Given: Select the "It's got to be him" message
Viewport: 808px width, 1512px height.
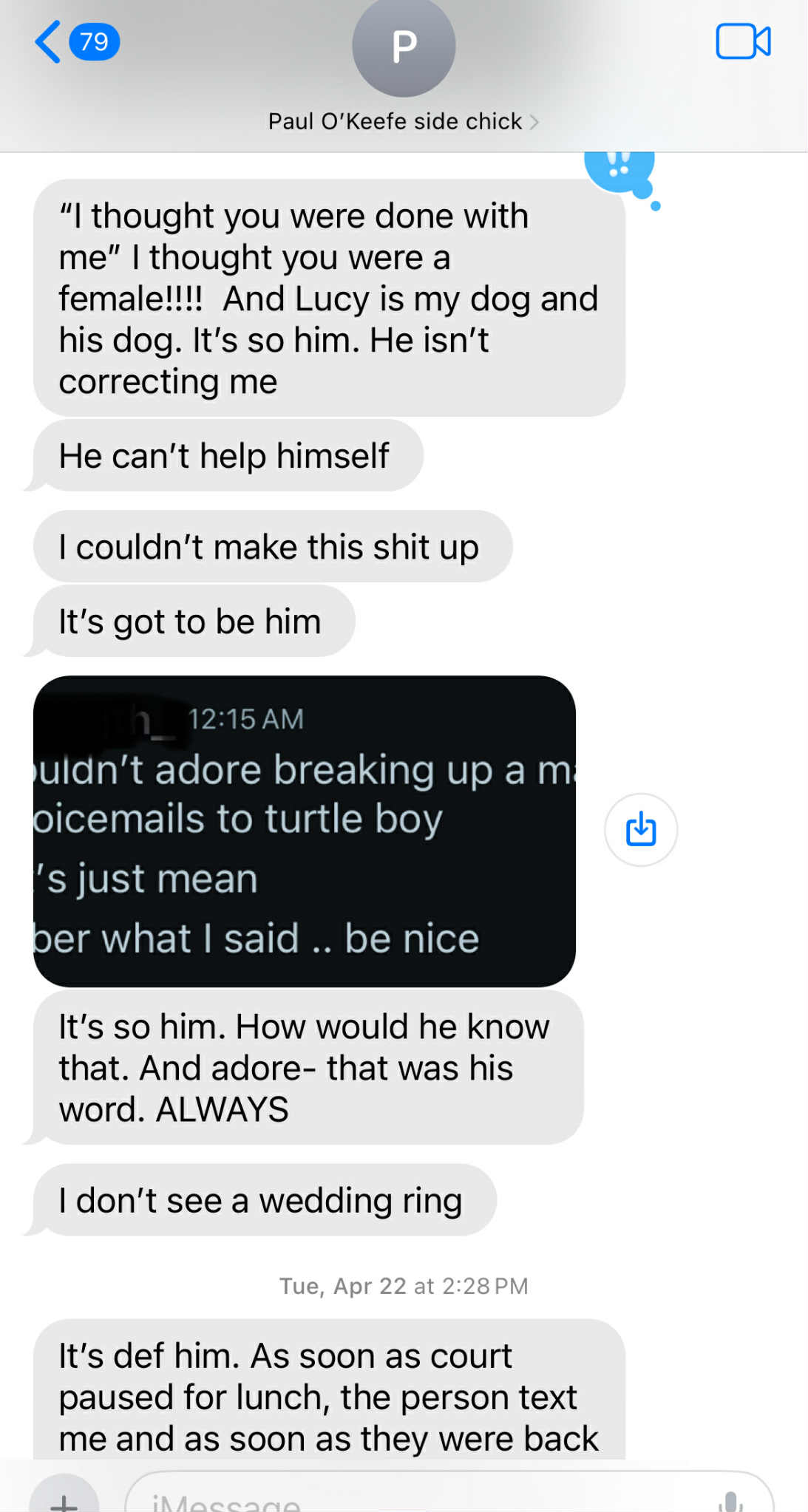Looking at the screenshot, I should 191,622.
